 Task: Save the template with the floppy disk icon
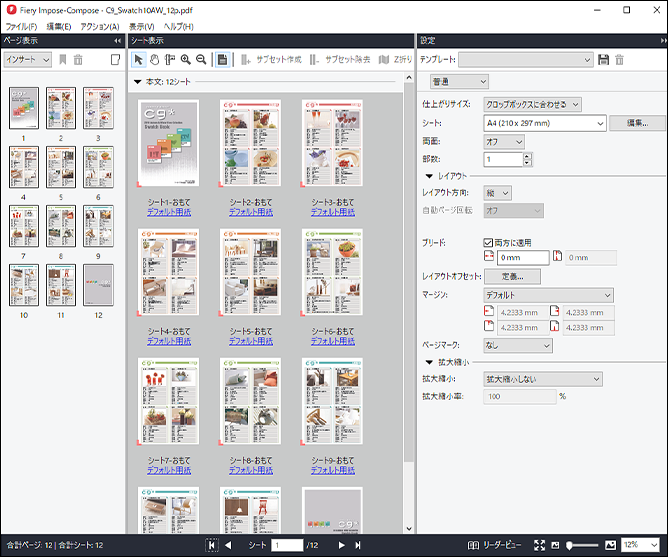tap(603, 60)
